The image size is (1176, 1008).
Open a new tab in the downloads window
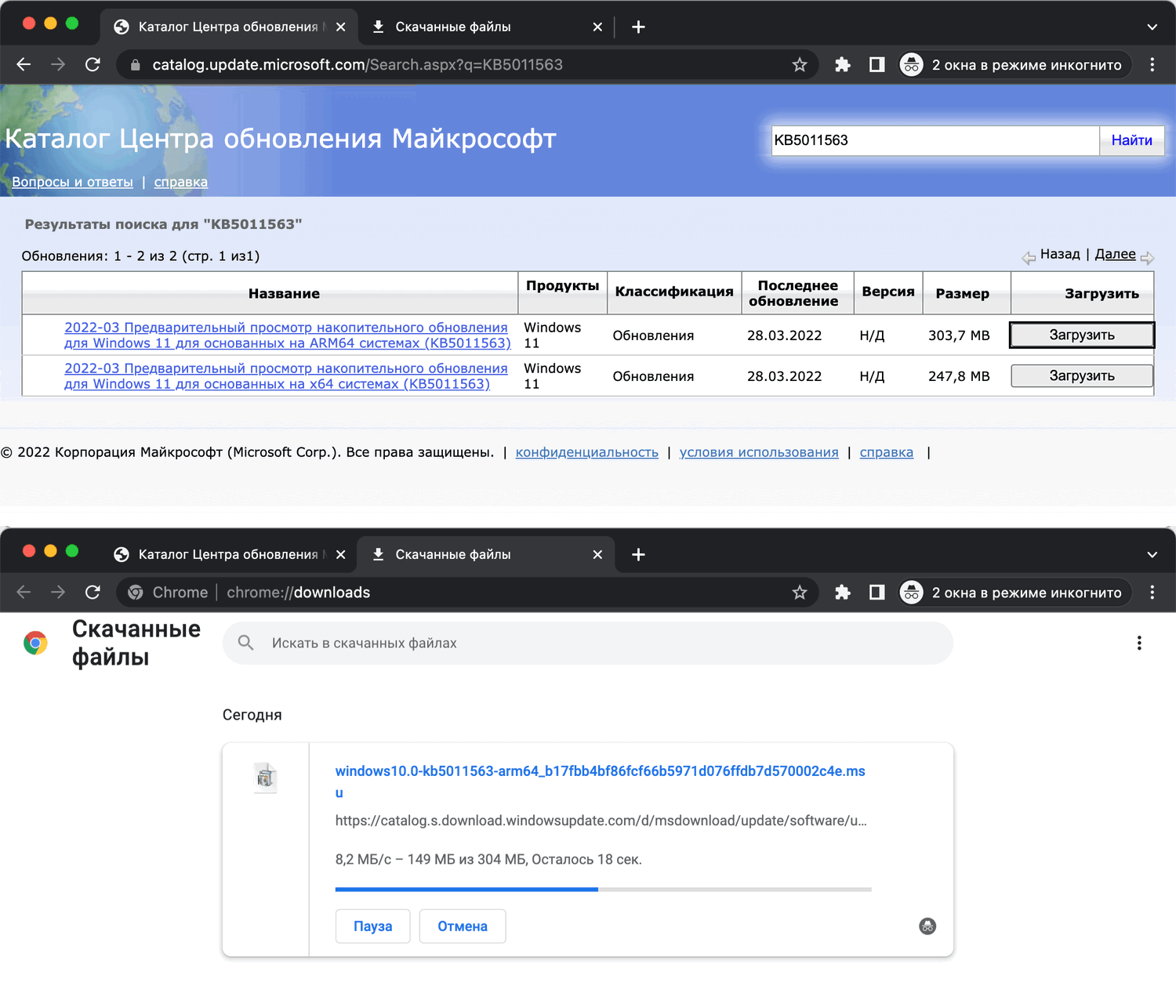(x=639, y=554)
